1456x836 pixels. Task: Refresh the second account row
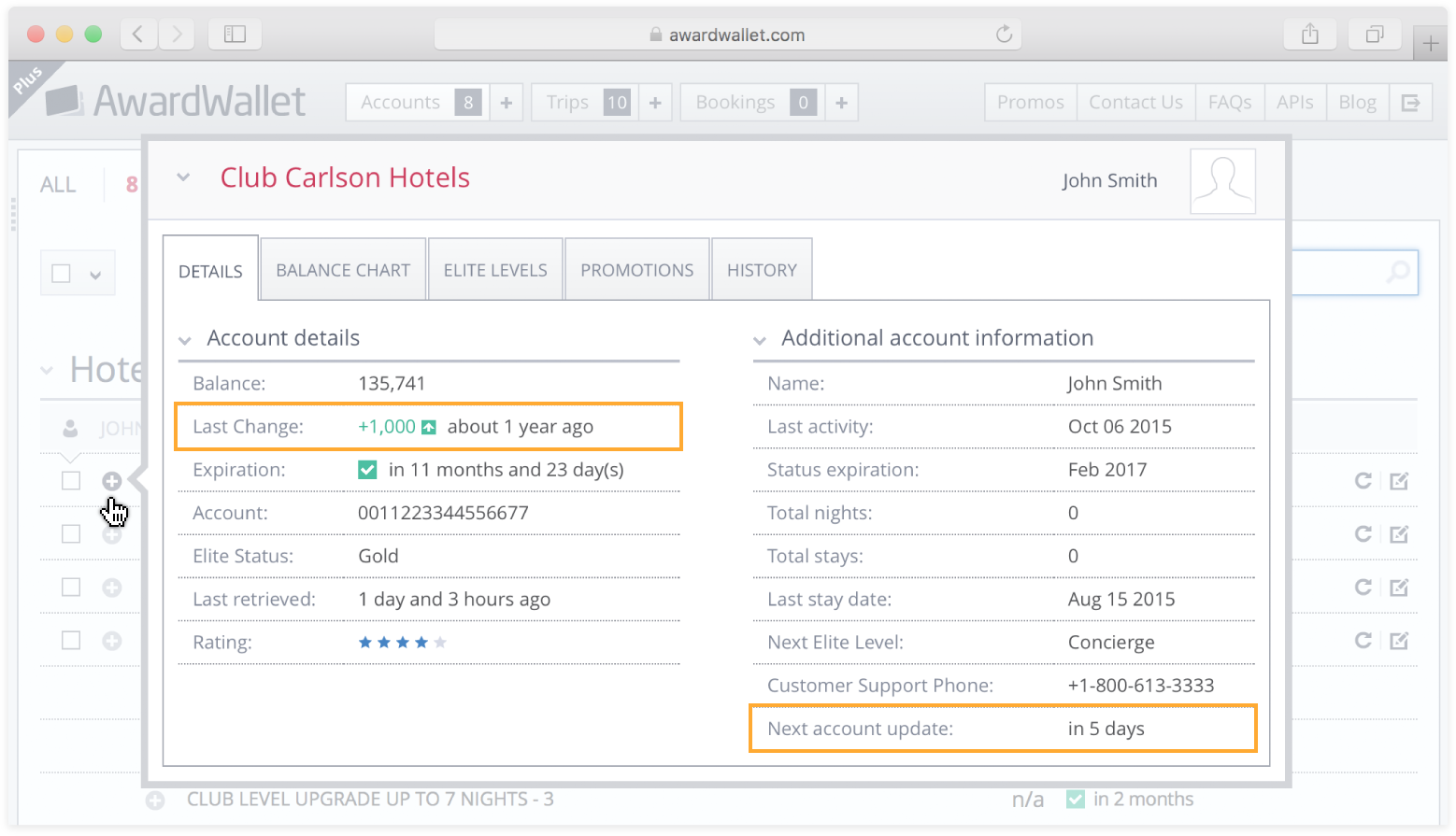(1363, 533)
